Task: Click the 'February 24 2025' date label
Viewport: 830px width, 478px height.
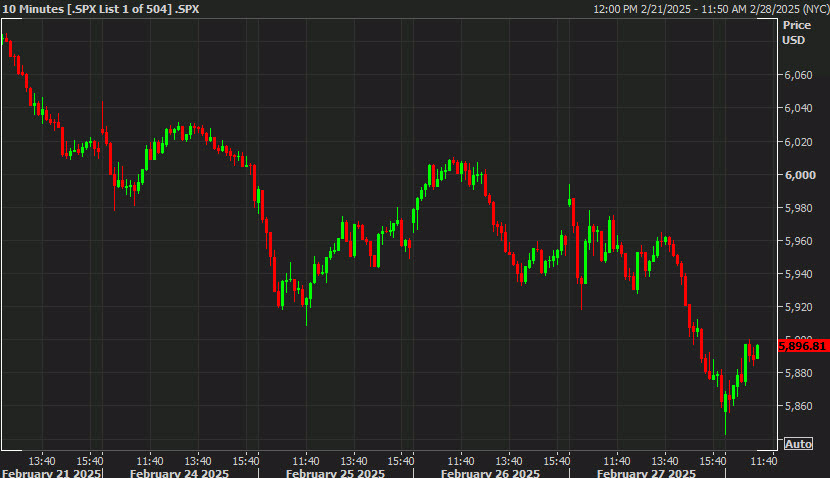Action: (x=179, y=473)
